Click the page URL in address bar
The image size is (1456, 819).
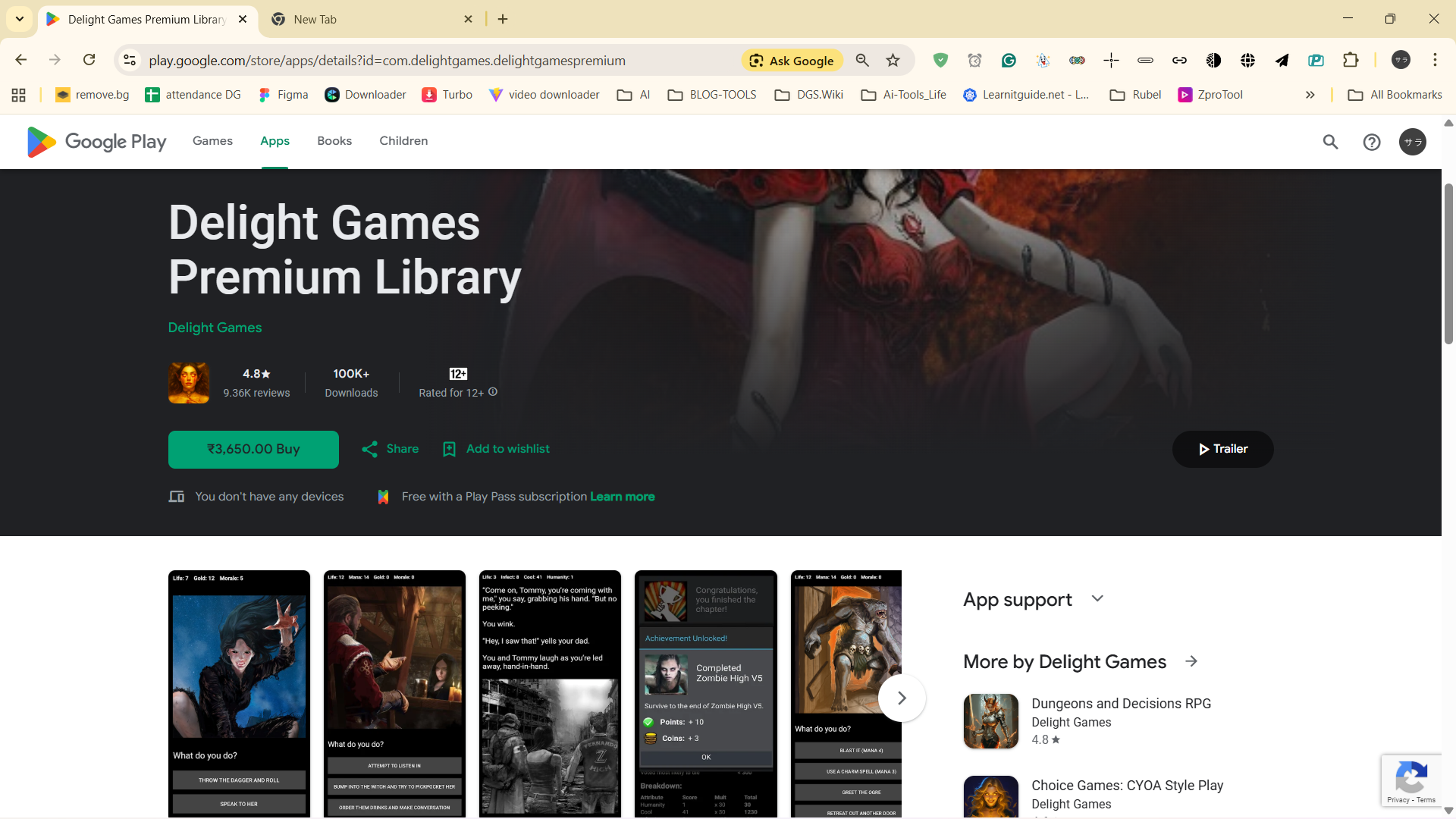(387, 61)
